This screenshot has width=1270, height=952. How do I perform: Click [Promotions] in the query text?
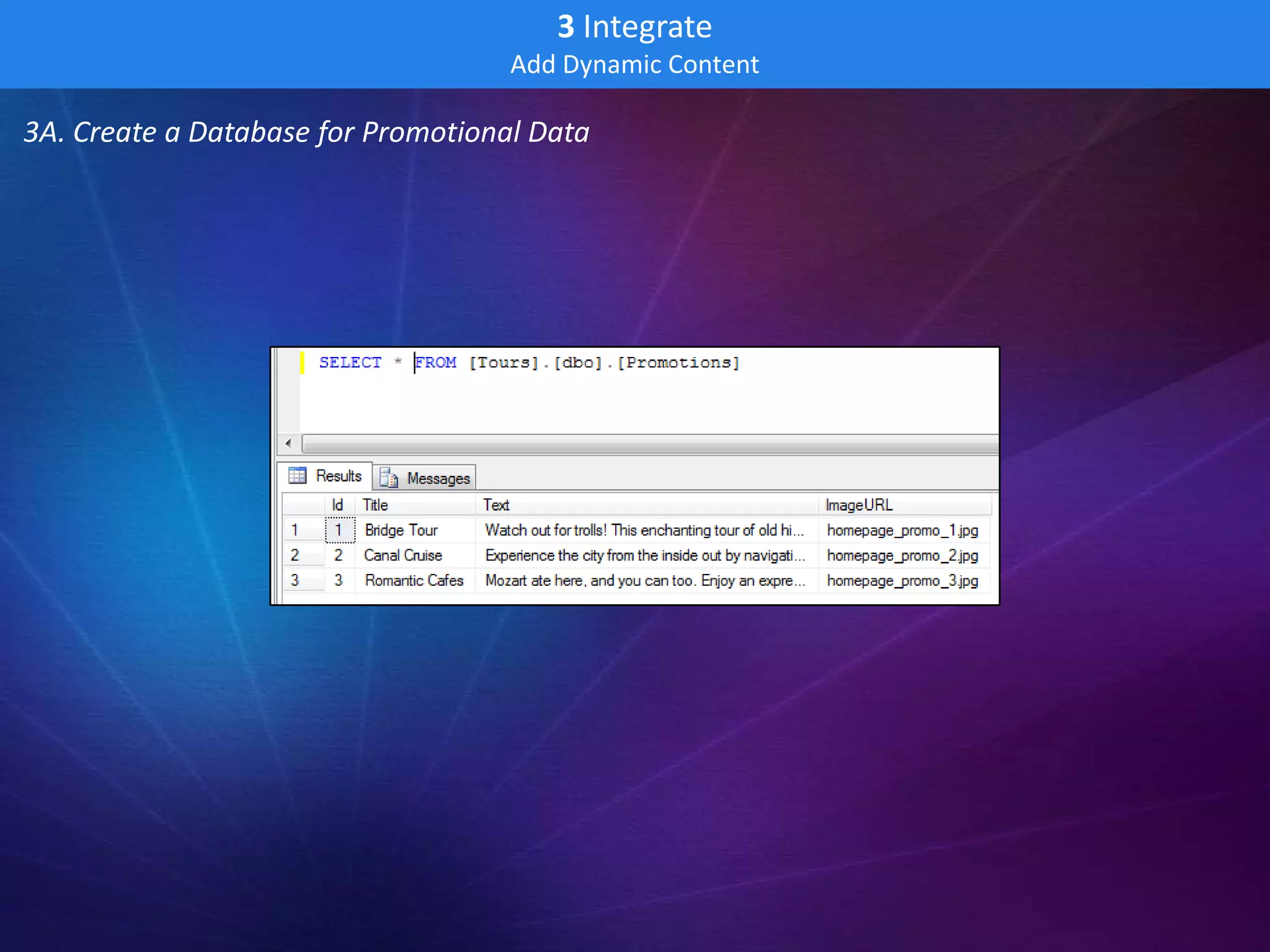click(x=678, y=363)
